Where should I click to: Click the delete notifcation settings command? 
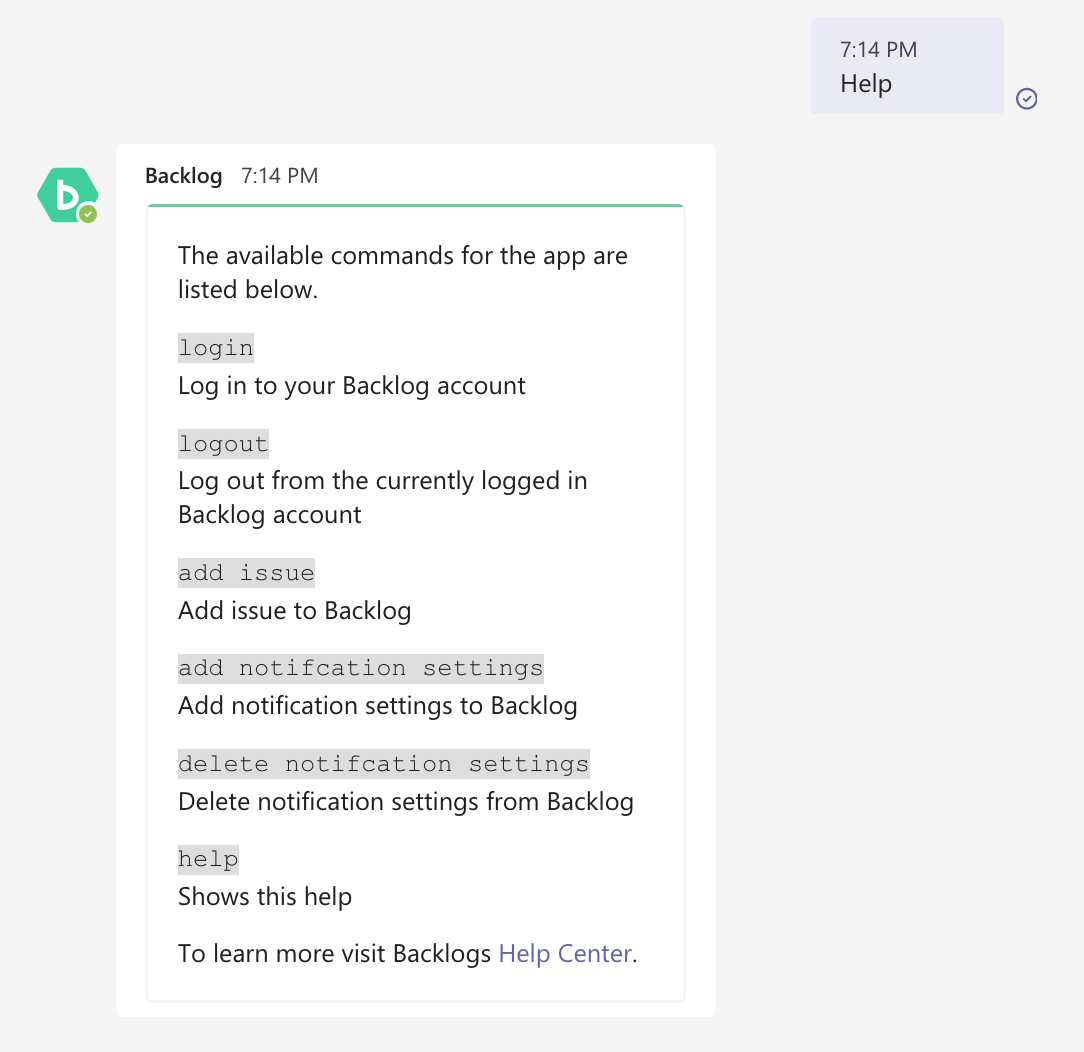click(x=384, y=764)
